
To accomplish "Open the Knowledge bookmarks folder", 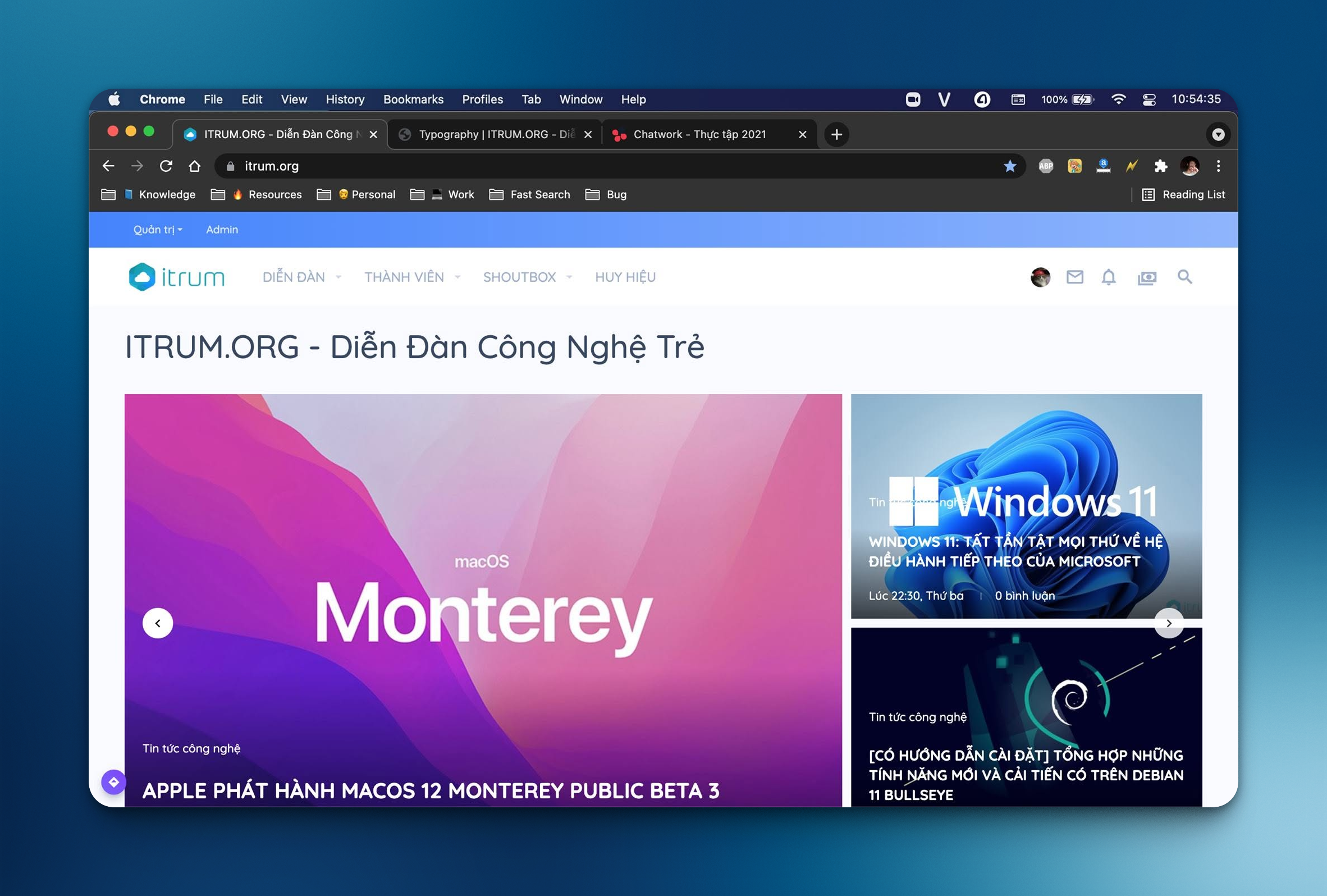I will click(148, 195).
